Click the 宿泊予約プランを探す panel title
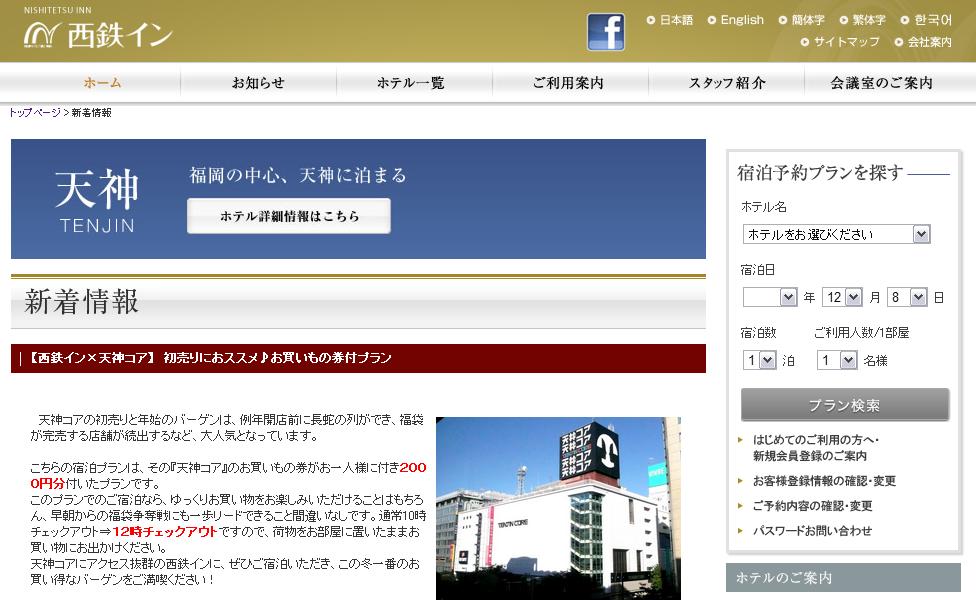 [820, 172]
